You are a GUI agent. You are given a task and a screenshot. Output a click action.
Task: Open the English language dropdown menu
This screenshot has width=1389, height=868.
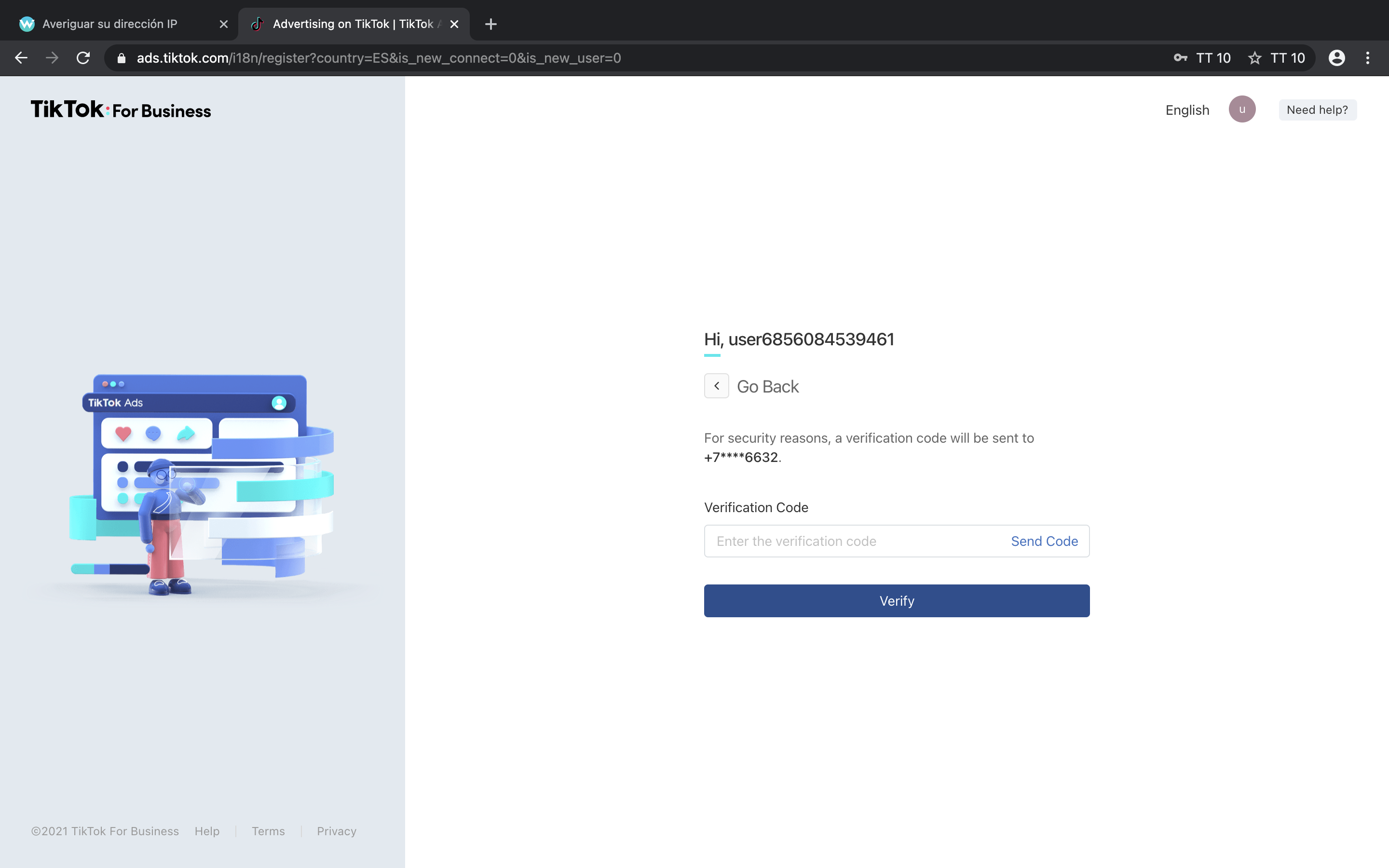(1187, 109)
